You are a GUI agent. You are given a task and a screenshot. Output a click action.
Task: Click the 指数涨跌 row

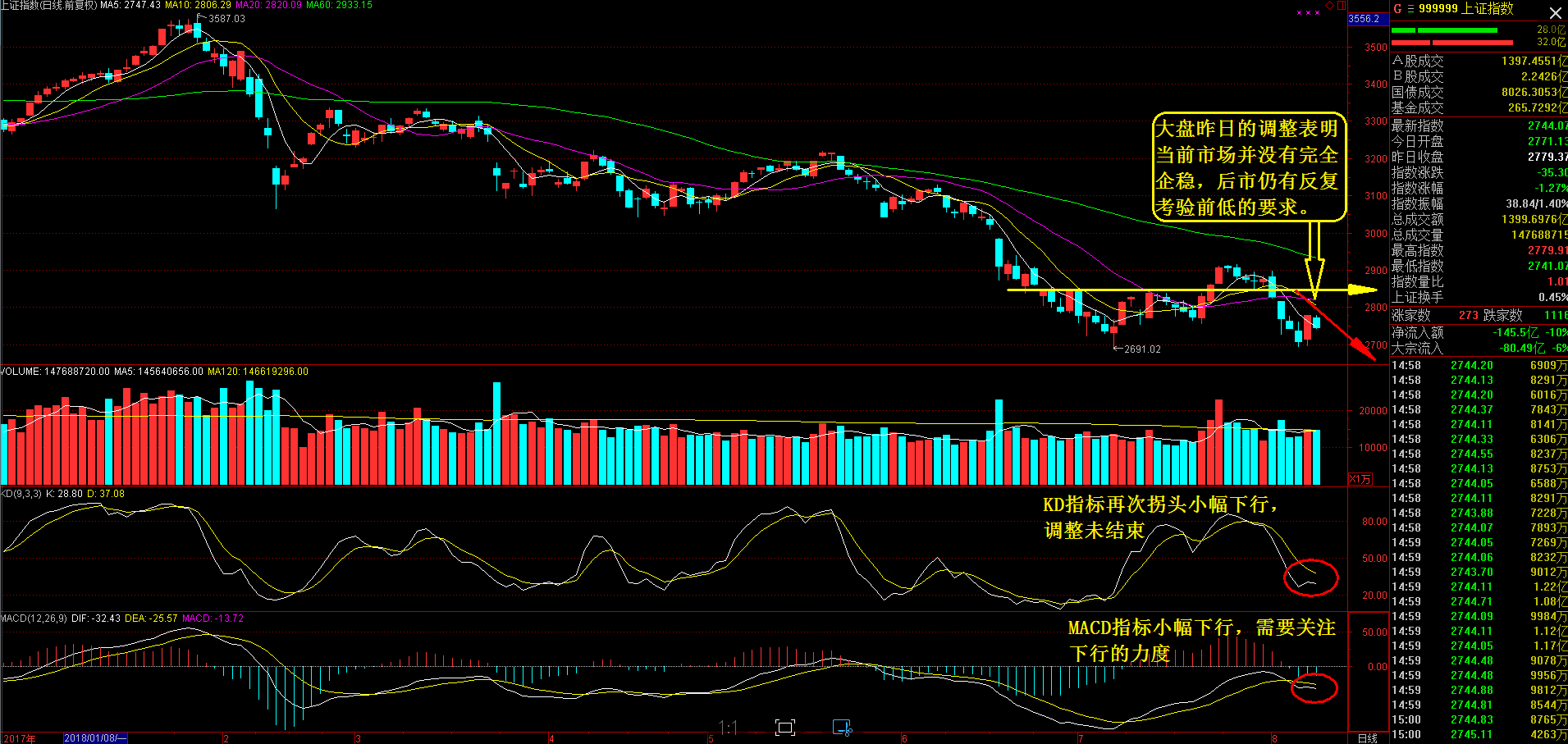coord(1479,173)
